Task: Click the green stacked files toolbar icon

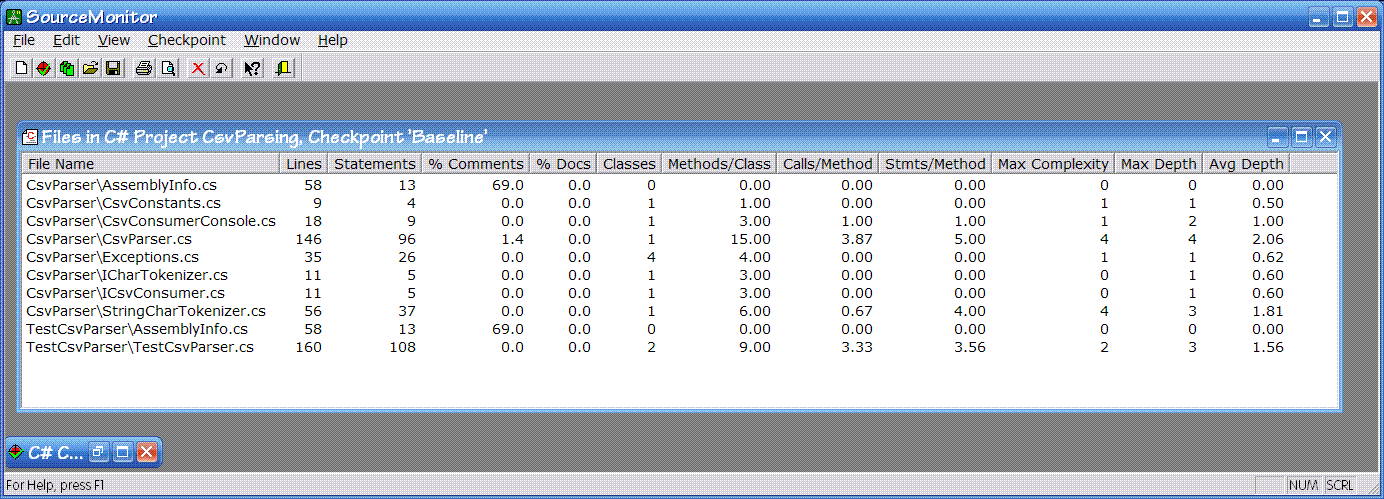Action: point(67,68)
